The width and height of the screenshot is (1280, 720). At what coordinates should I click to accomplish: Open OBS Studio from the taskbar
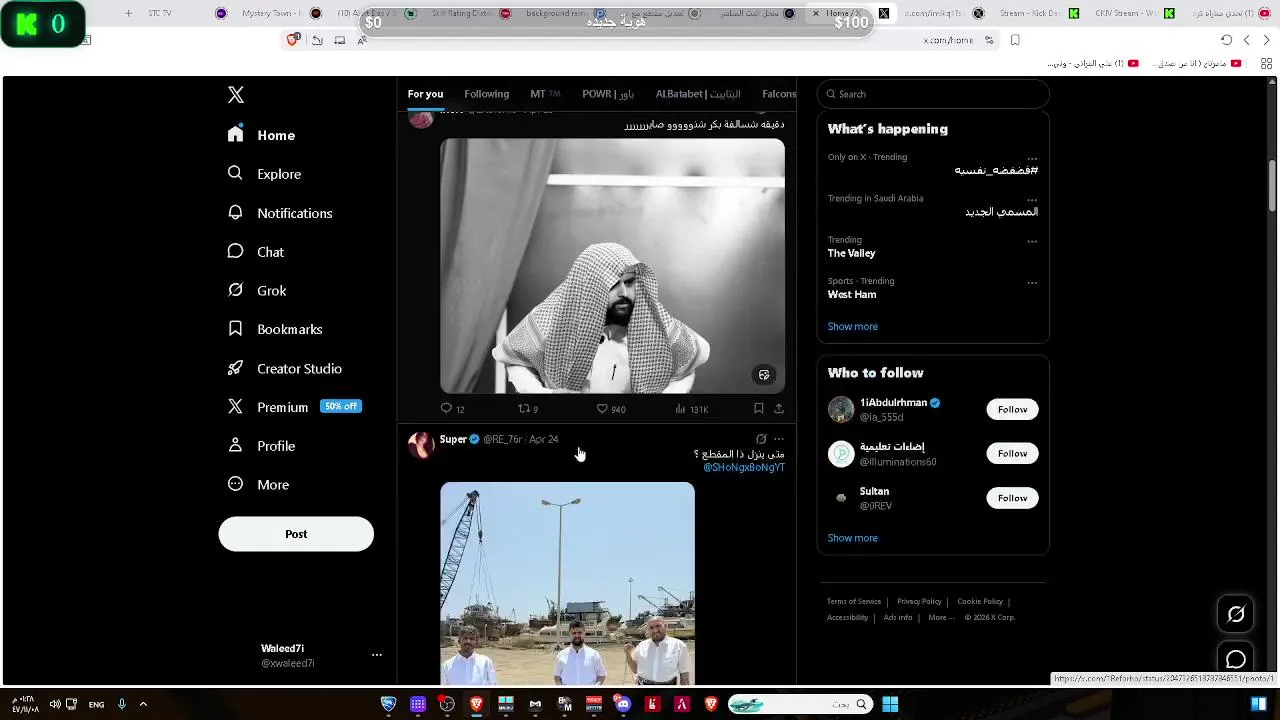[447, 704]
